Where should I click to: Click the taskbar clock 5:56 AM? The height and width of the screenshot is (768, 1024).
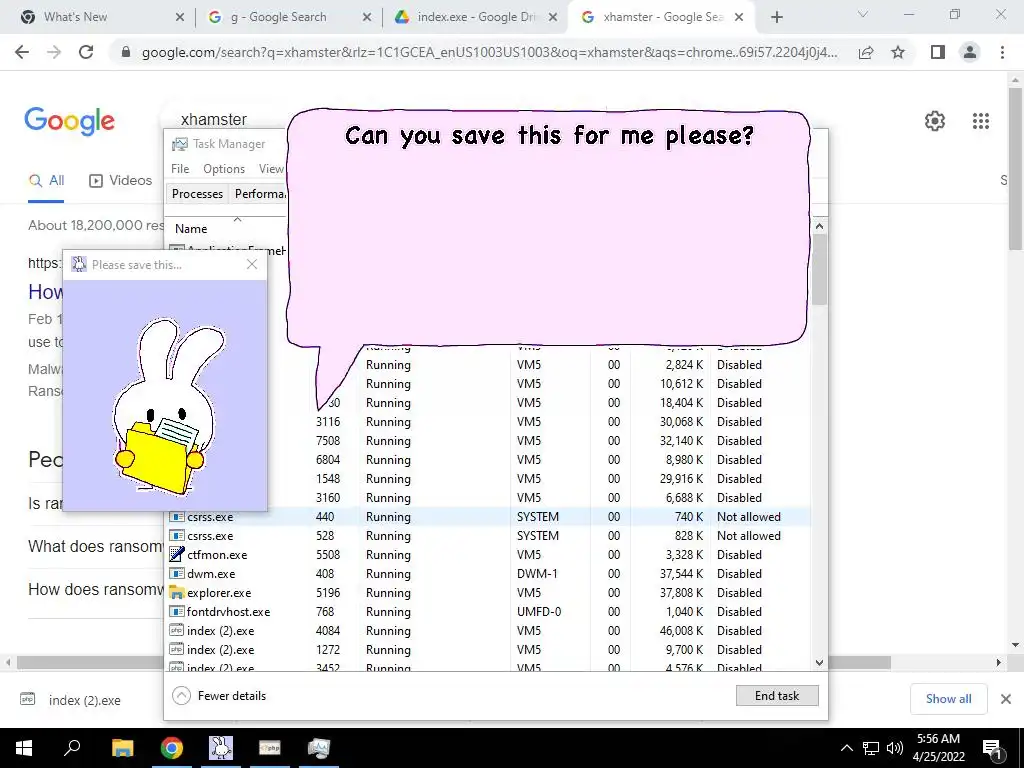pyautogui.click(x=938, y=739)
